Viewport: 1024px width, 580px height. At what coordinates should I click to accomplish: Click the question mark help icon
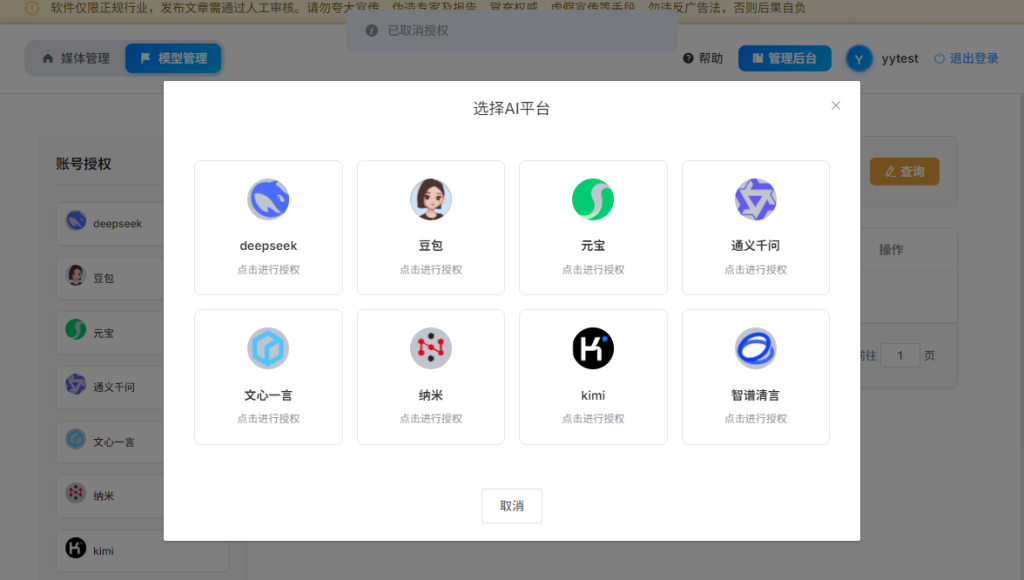click(688, 58)
